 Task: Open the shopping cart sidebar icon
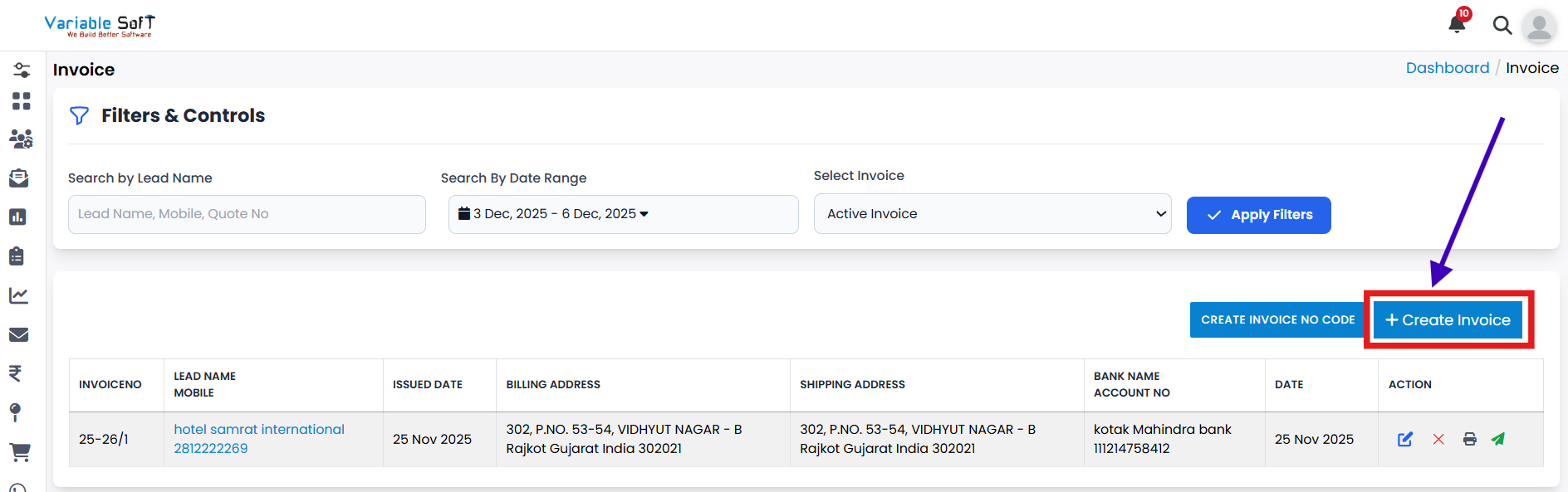point(19,452)
